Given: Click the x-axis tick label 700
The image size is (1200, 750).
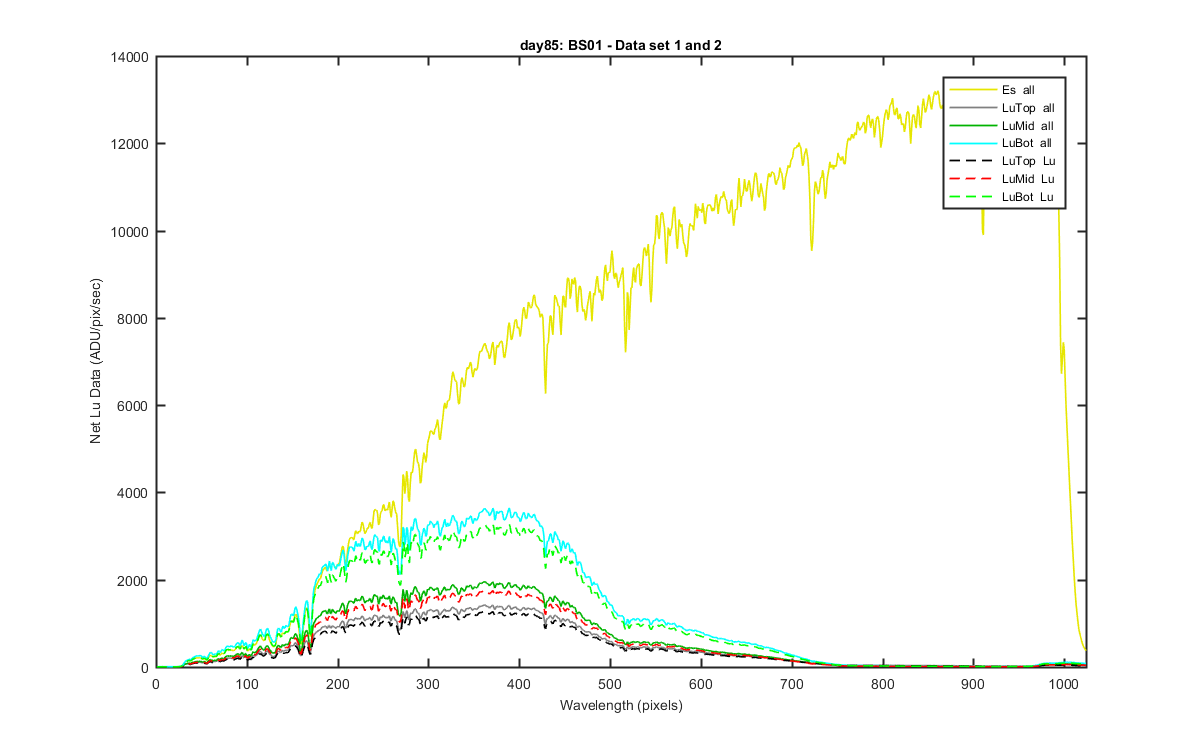Looking at the screenshot, I should (x=791, y=685).
